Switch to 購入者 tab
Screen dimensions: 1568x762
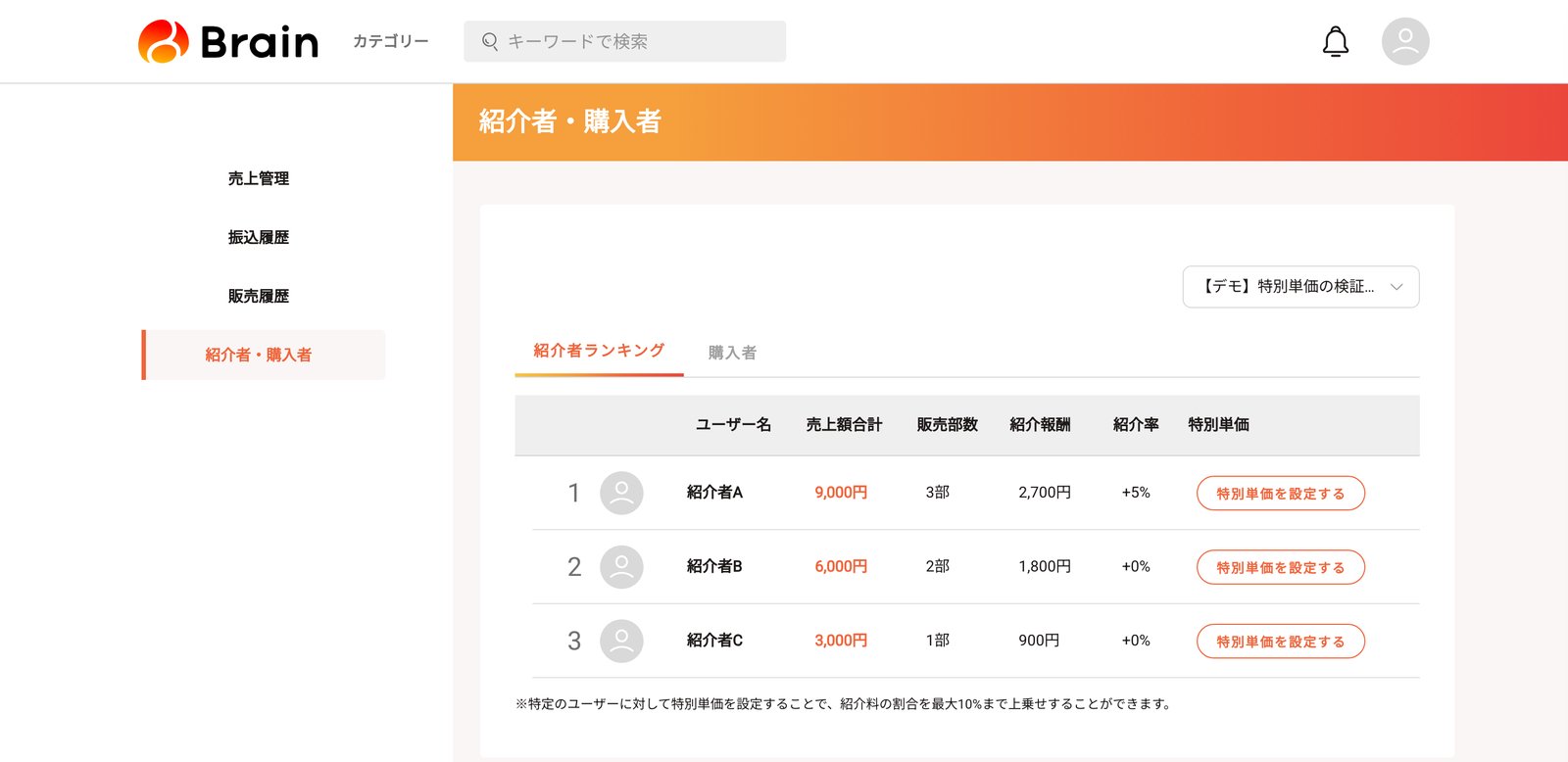pyautogui.click(x=732, y=353)
